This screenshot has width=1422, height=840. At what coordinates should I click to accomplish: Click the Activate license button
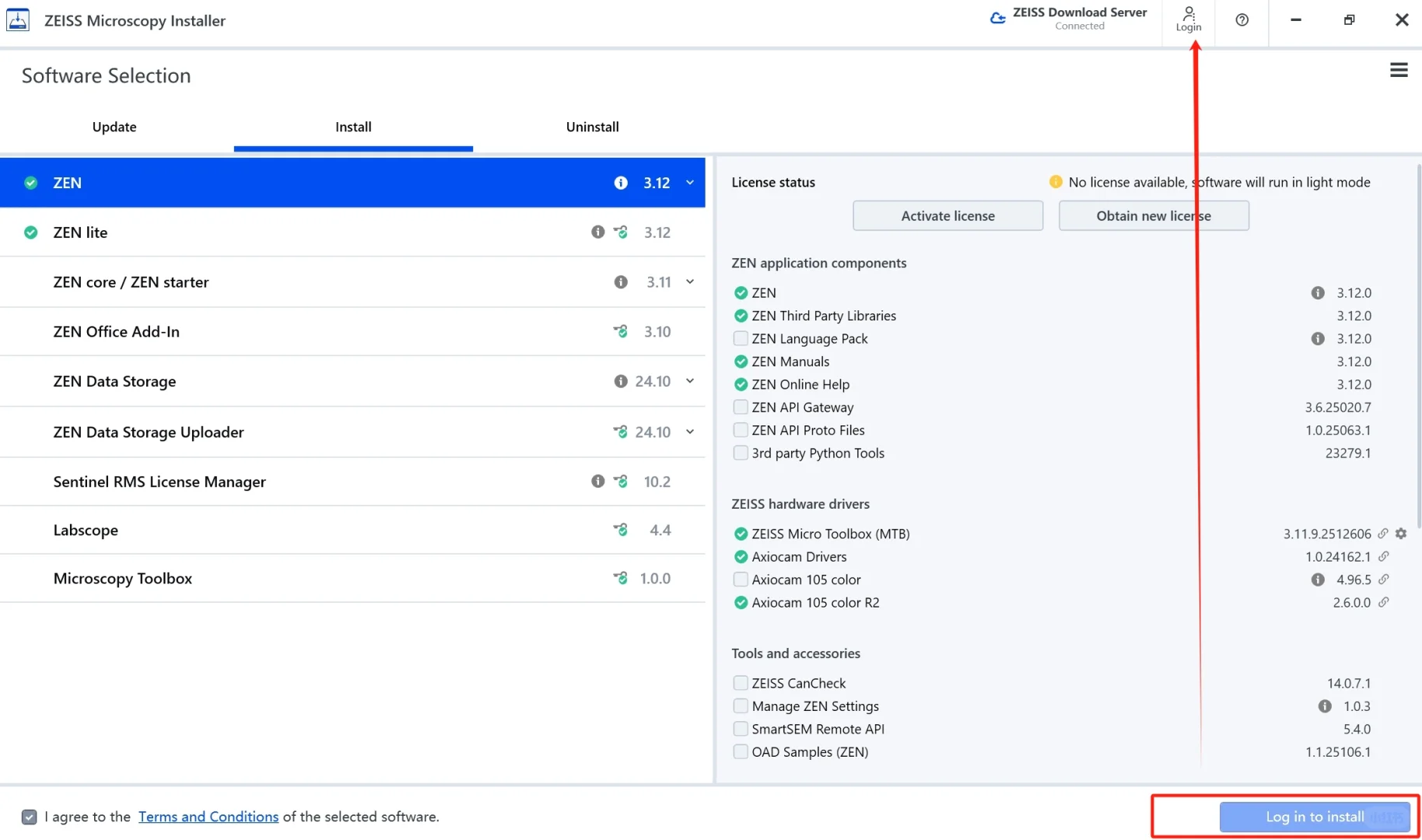point(947,215)
